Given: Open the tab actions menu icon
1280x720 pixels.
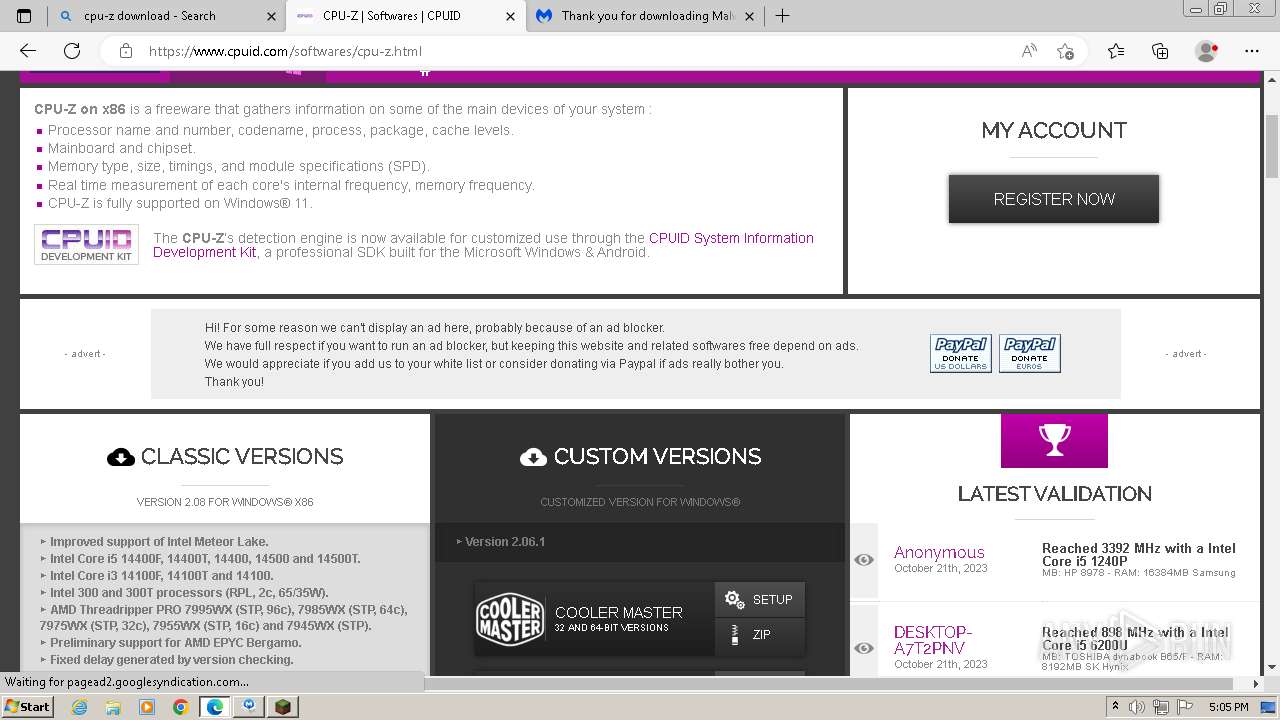Looking at the screenshot, I should coord(24,16).
